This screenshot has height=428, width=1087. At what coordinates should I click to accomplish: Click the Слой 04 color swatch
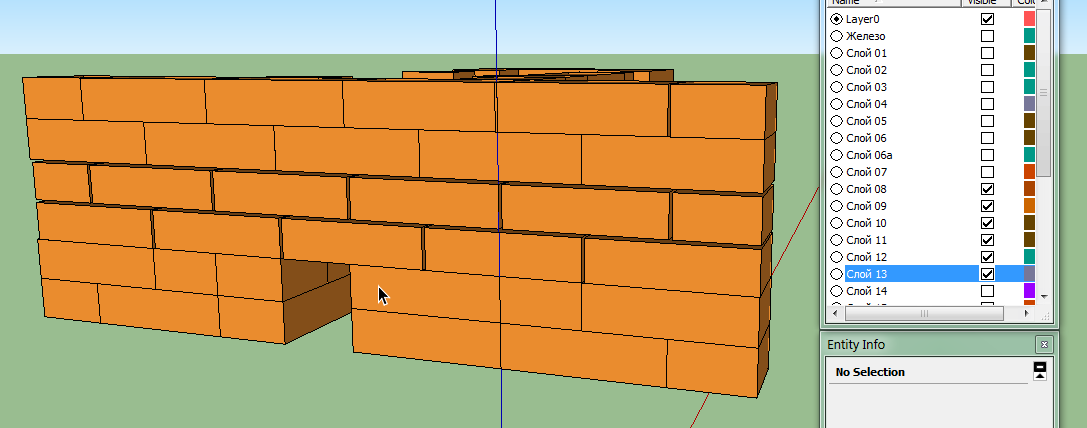(1029, 104)
